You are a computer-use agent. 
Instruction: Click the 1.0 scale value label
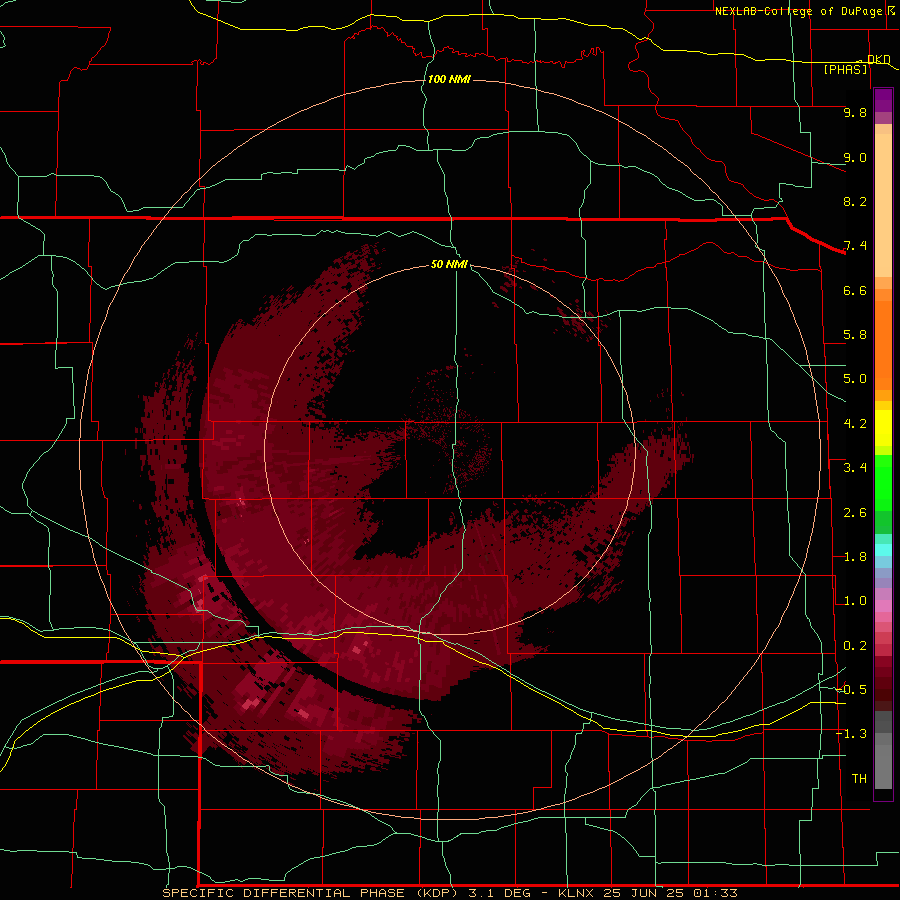(855, 601)
